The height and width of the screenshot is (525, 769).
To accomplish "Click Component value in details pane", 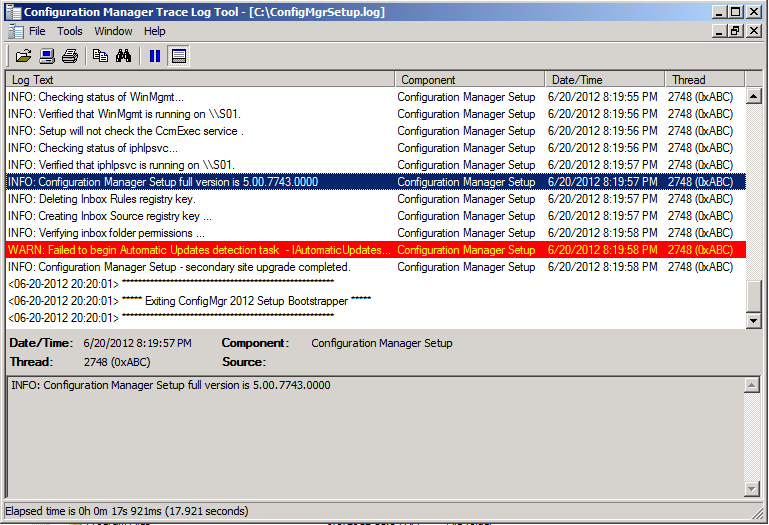I will click(382, 343).
